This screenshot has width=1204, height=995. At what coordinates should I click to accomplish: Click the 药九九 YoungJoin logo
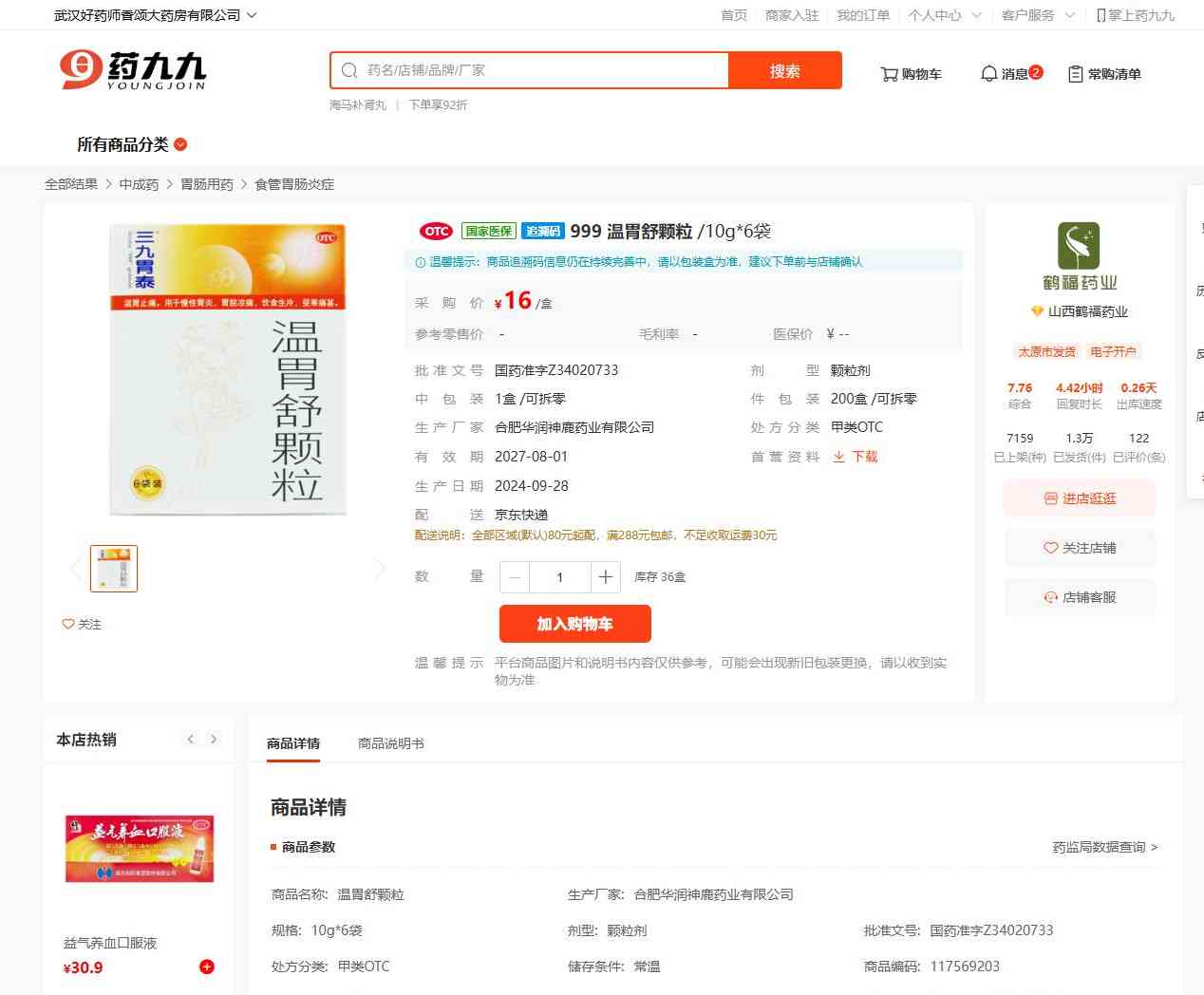pos(133,70)
